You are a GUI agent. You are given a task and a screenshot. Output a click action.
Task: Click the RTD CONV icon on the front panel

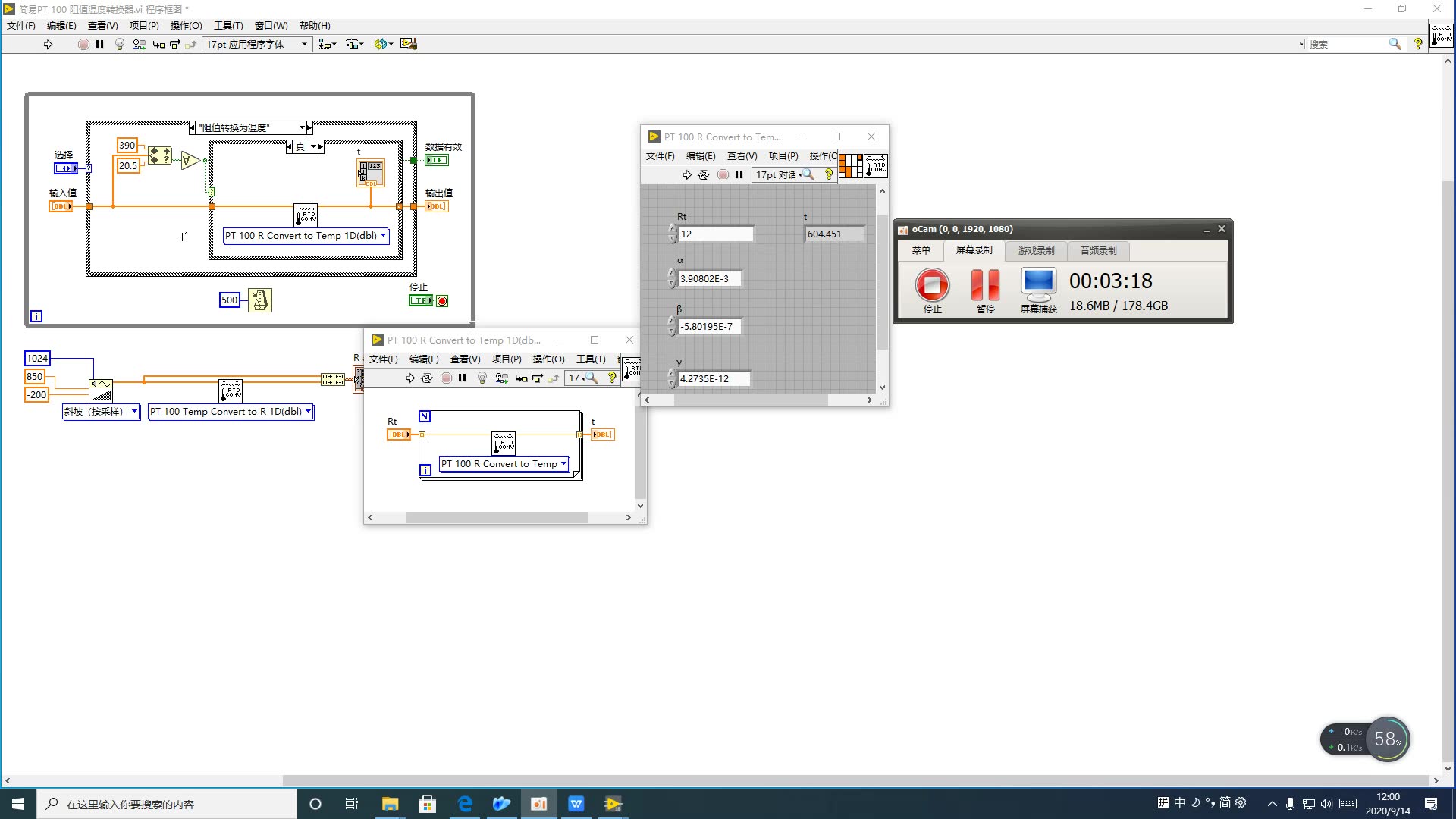tap(876, 165)
